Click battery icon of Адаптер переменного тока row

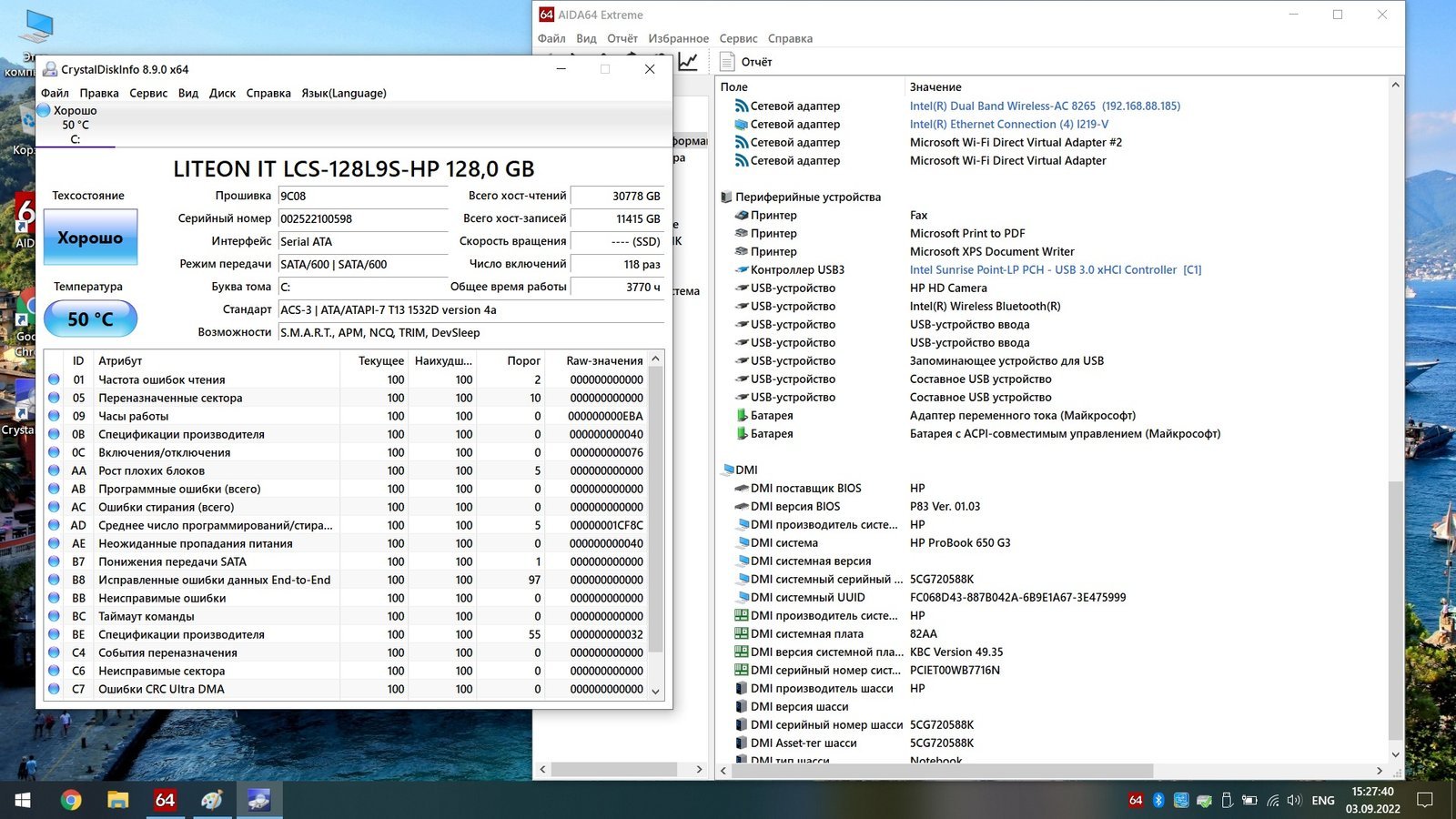[x=742, y=415]
